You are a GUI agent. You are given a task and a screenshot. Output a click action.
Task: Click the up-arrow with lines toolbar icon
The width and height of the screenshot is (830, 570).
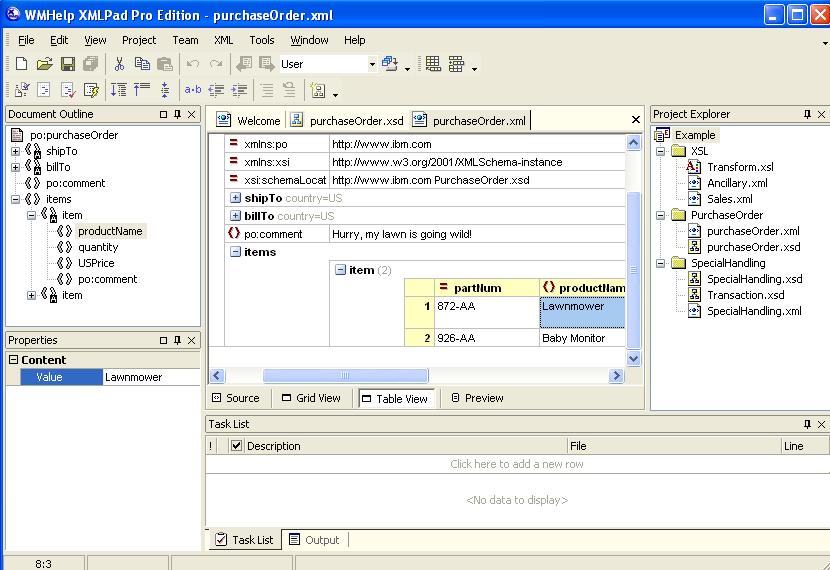tap(142, 89)
